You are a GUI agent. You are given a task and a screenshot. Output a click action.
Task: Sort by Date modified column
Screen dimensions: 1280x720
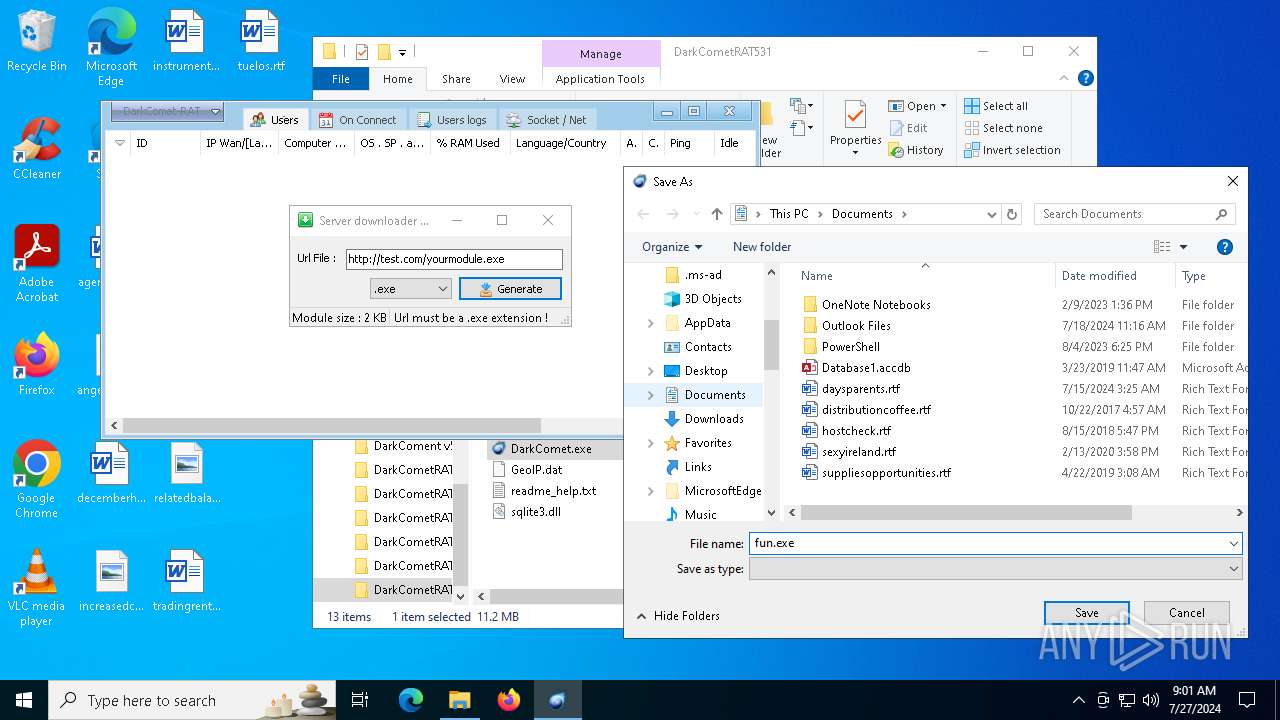1114,276
